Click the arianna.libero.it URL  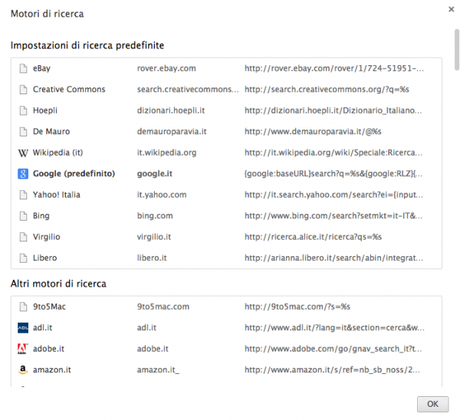(334, 258)
